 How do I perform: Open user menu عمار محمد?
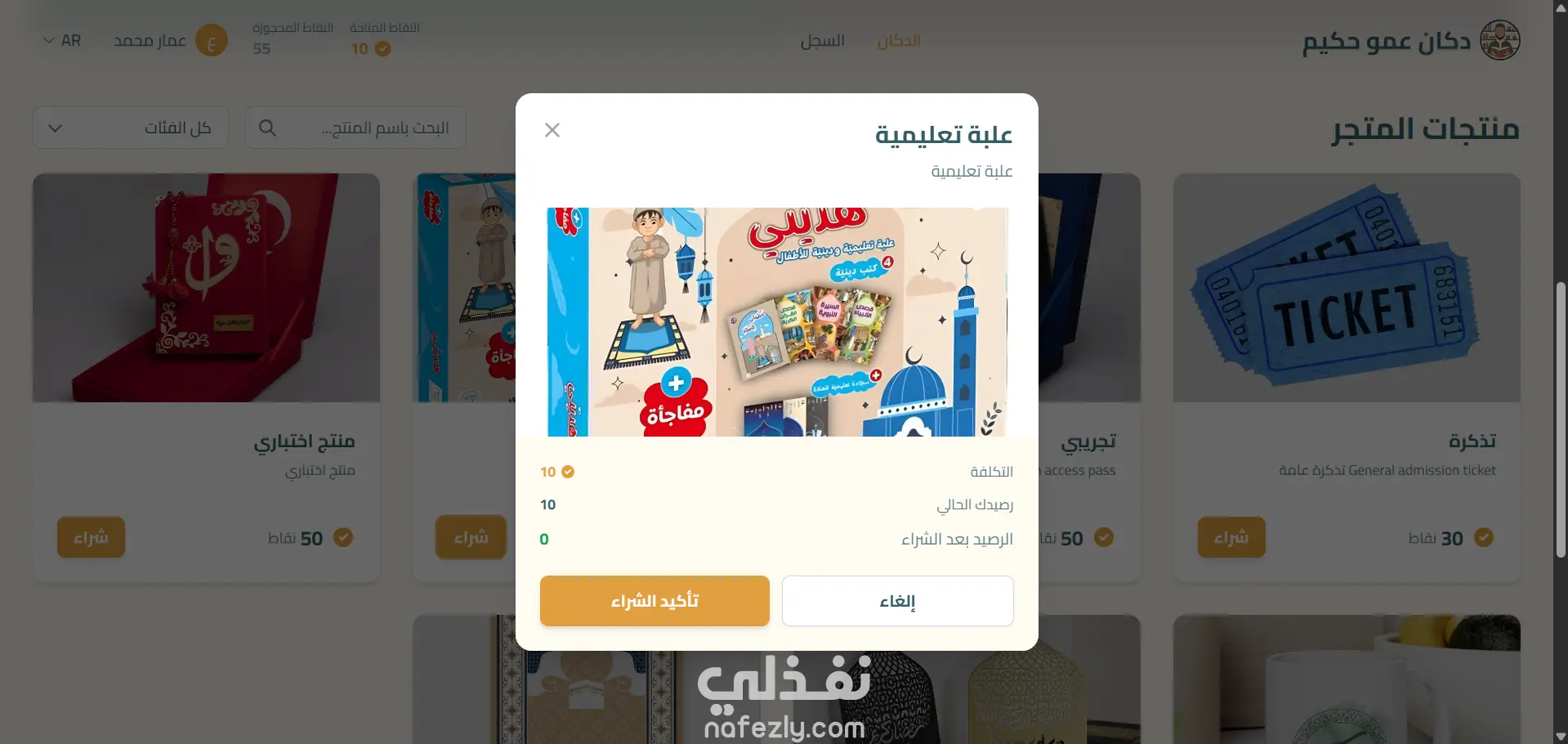coord(150,40)
